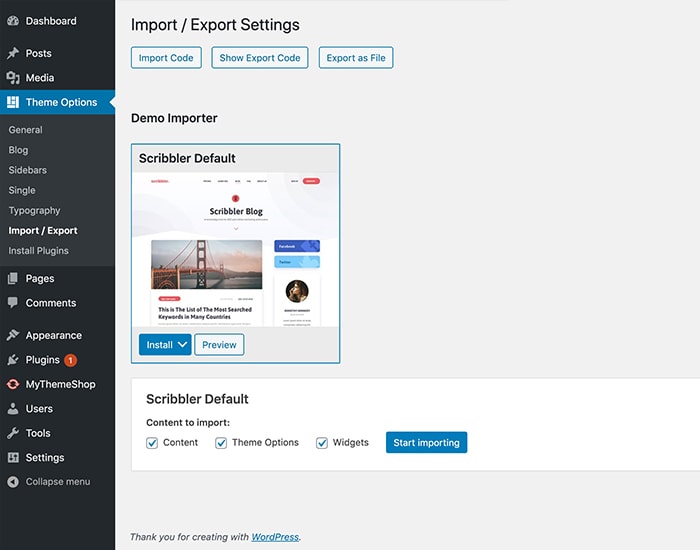Image resolution: width=700 pixels, height=550 pixels.
Task: Click the Theme Options grid icon
Action: 13,102
